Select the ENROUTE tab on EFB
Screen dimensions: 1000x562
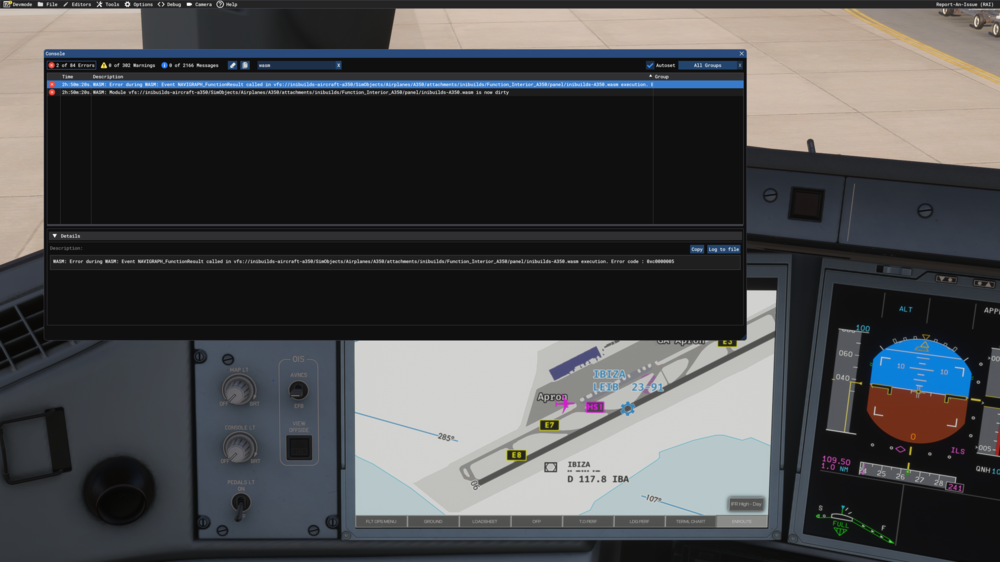[x=742, y=521]
